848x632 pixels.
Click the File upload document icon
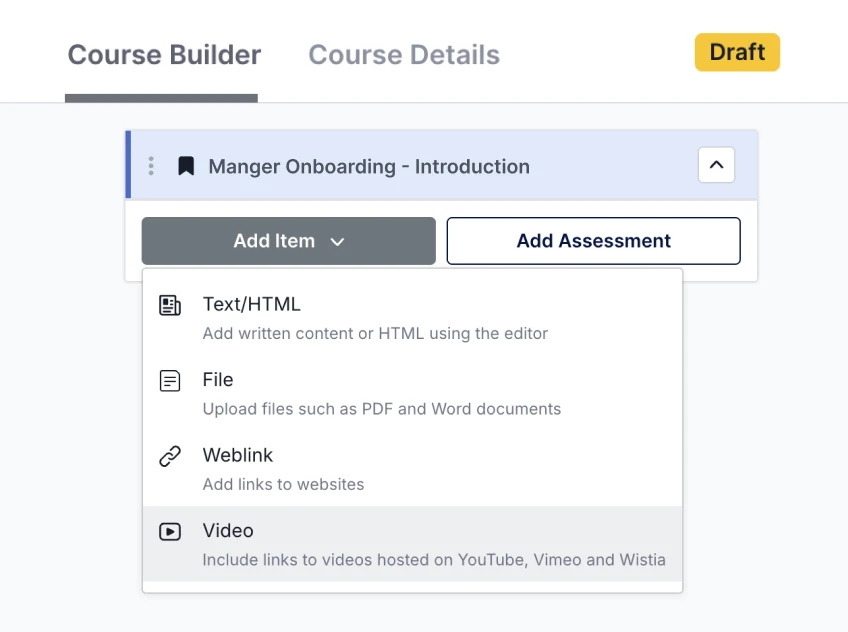click(x=170, y=379)
